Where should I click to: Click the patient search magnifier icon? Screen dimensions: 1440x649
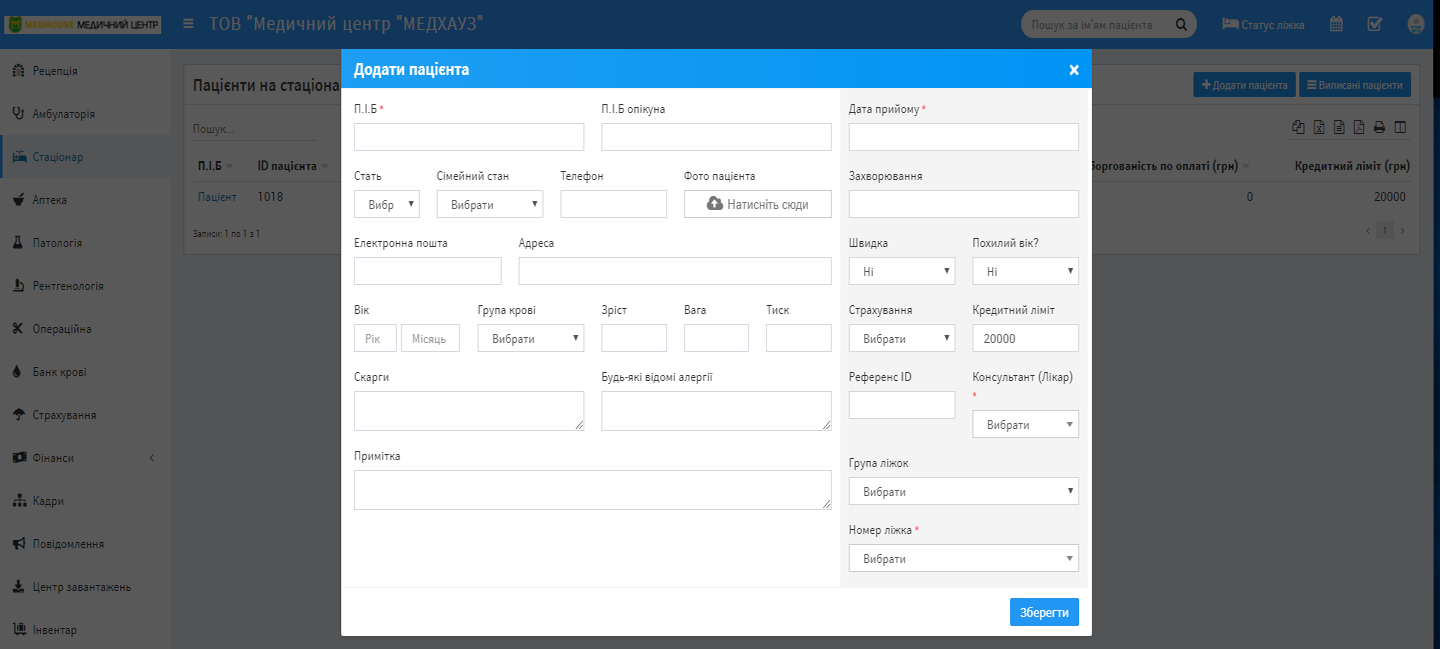1181,24
